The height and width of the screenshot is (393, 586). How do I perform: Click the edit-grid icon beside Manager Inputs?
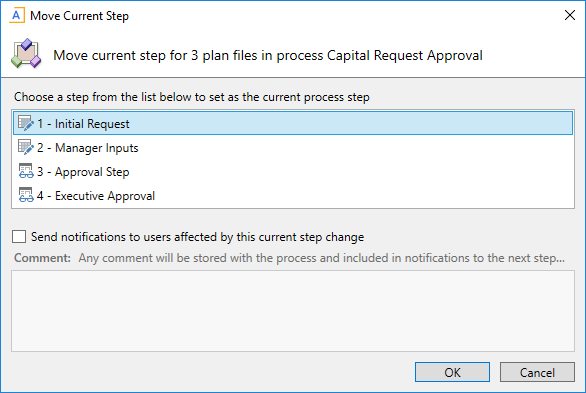coord(26,147)
